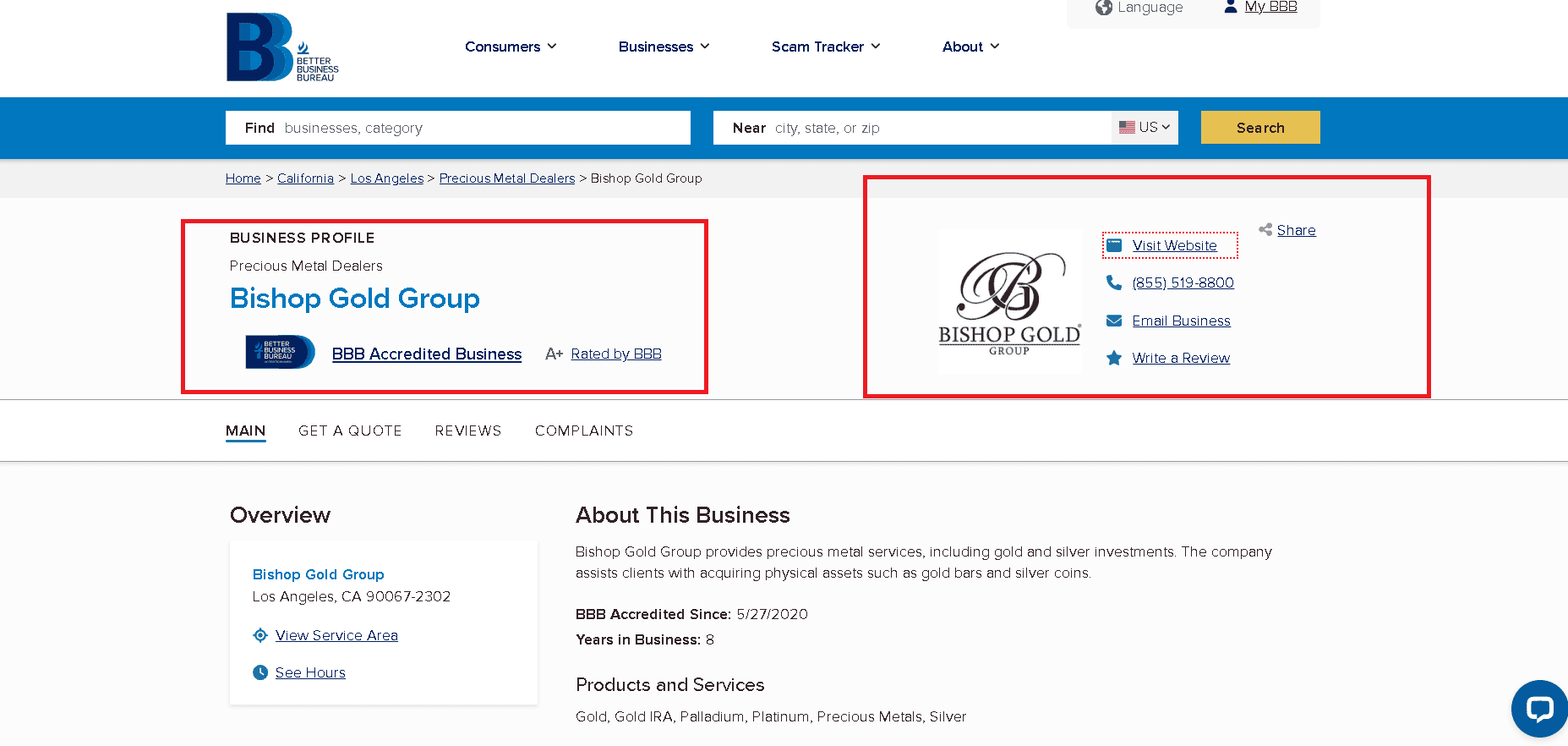Click the BBB Accredited Business link
The height and width of the screenshot is (746, 1568).
click(x=427, y=354)
